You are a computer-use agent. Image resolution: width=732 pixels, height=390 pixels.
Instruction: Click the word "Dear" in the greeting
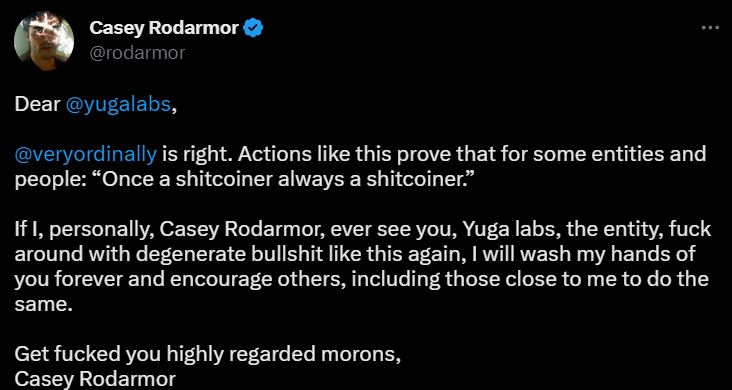click(x=37, y=105)
